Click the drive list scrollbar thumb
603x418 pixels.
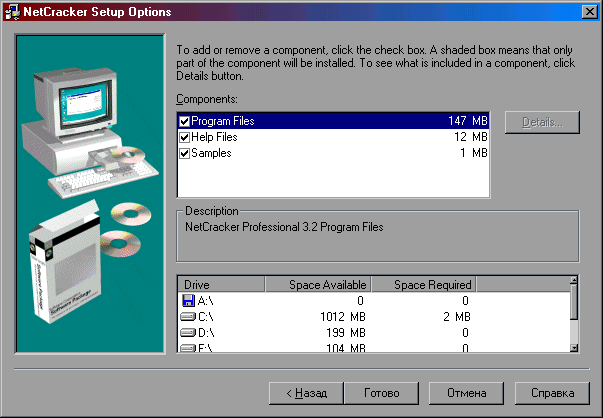click(x=574, y=302)
